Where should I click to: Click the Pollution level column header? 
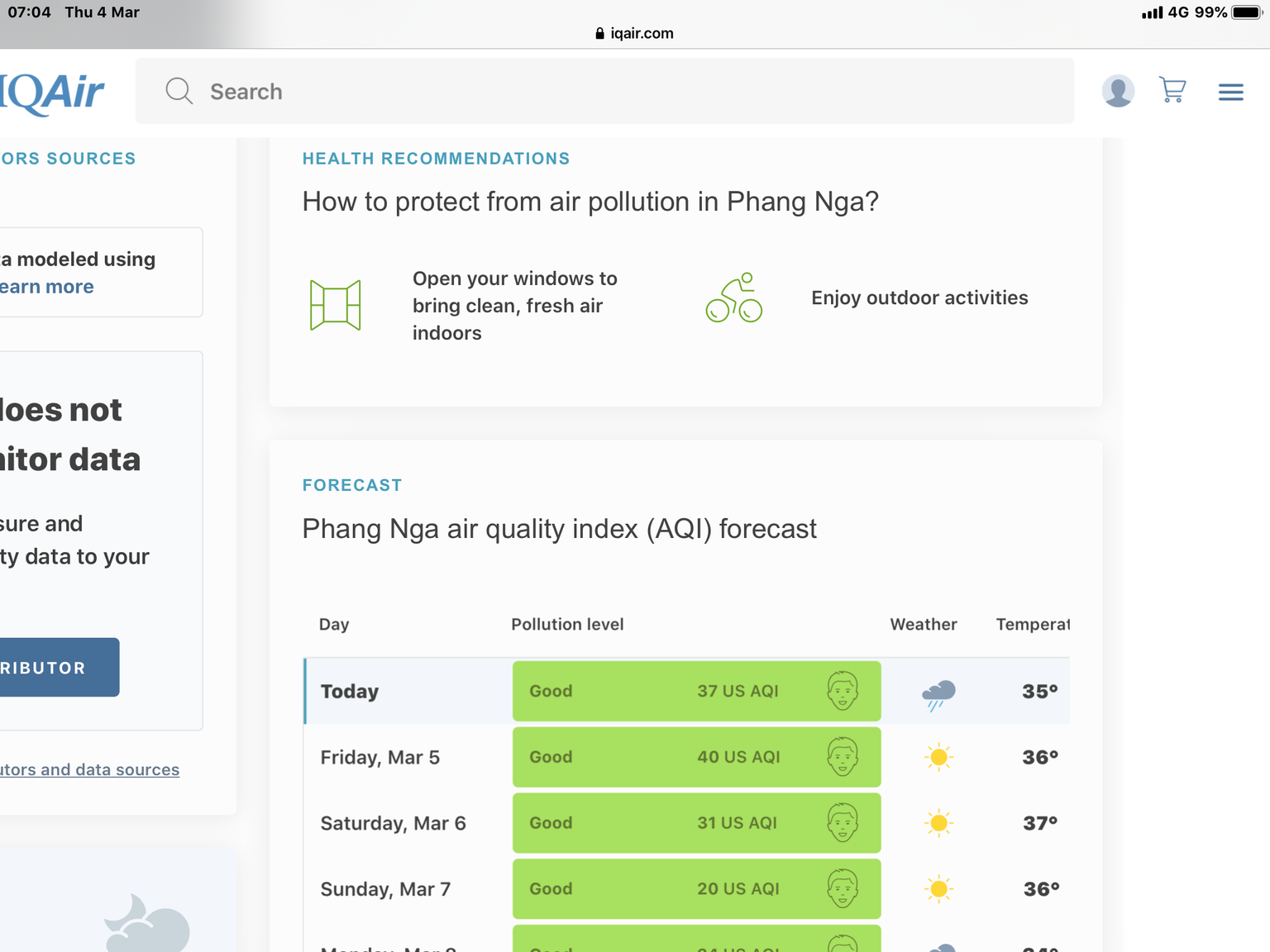pyautogui.click(x=567, y=625)
